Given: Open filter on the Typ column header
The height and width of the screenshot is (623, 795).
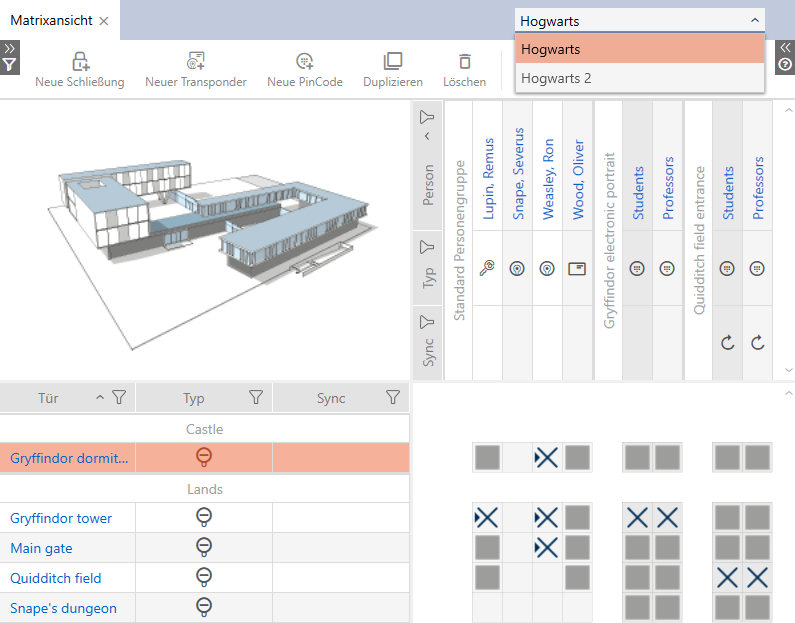Looking at the screenshot, I should [255, 398].
